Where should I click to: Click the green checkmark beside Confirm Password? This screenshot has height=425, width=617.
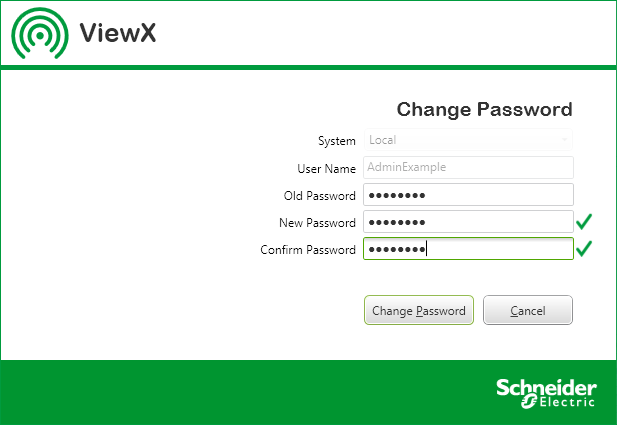point(584,249)
